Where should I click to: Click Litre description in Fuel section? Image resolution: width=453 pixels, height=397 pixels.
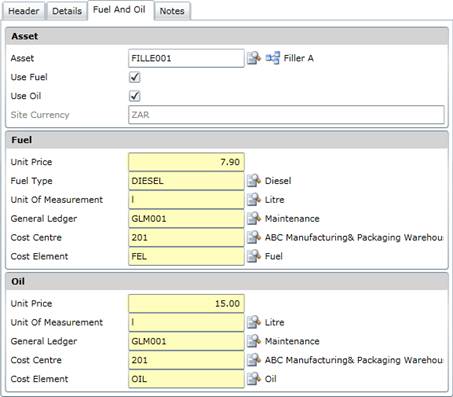274,200
